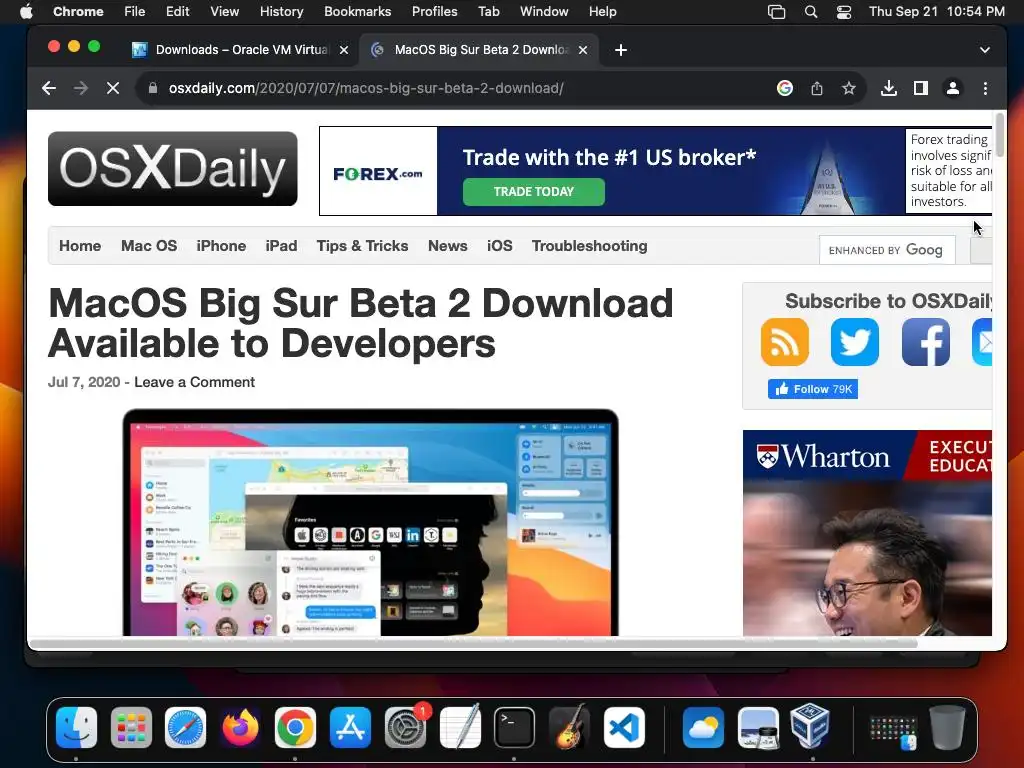Open the iOS nav link
Screen dimensions: 1024x768
[500, 246]
